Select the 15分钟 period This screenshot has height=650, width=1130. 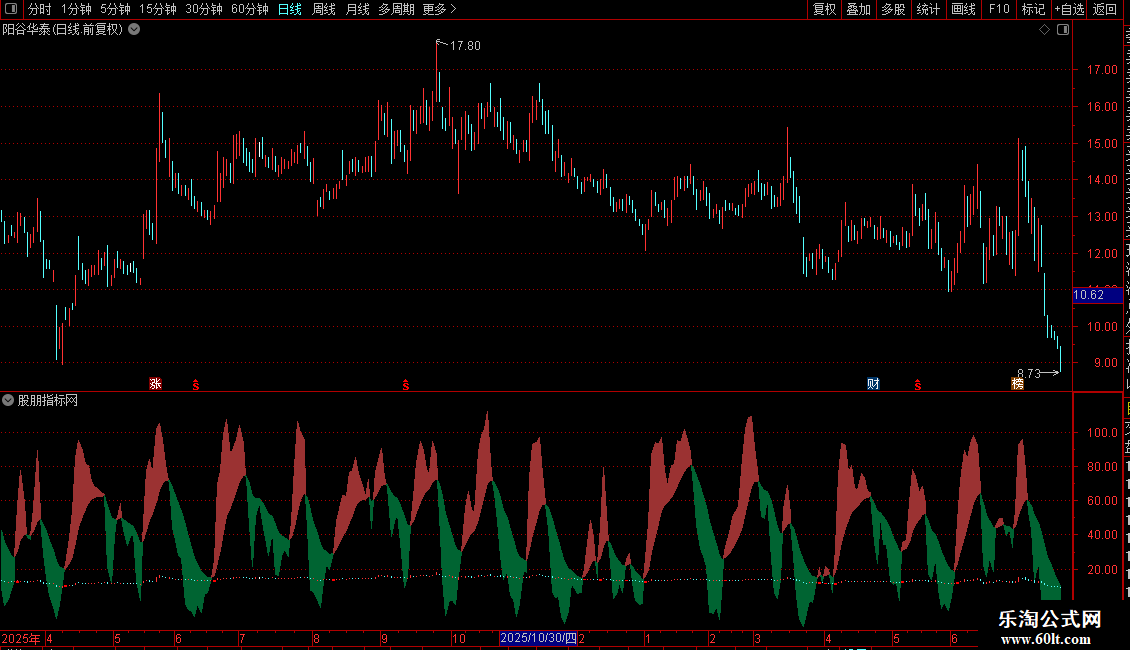point(158,9)
